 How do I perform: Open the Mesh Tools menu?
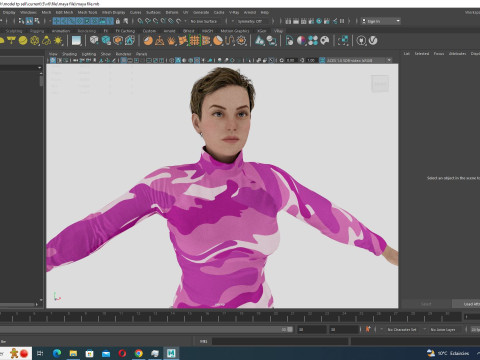(x=87, y=12)
